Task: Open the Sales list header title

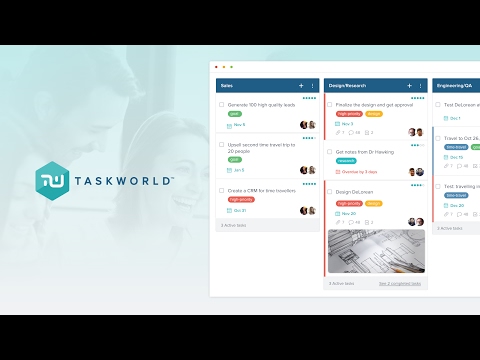Action: pos(227,86)
